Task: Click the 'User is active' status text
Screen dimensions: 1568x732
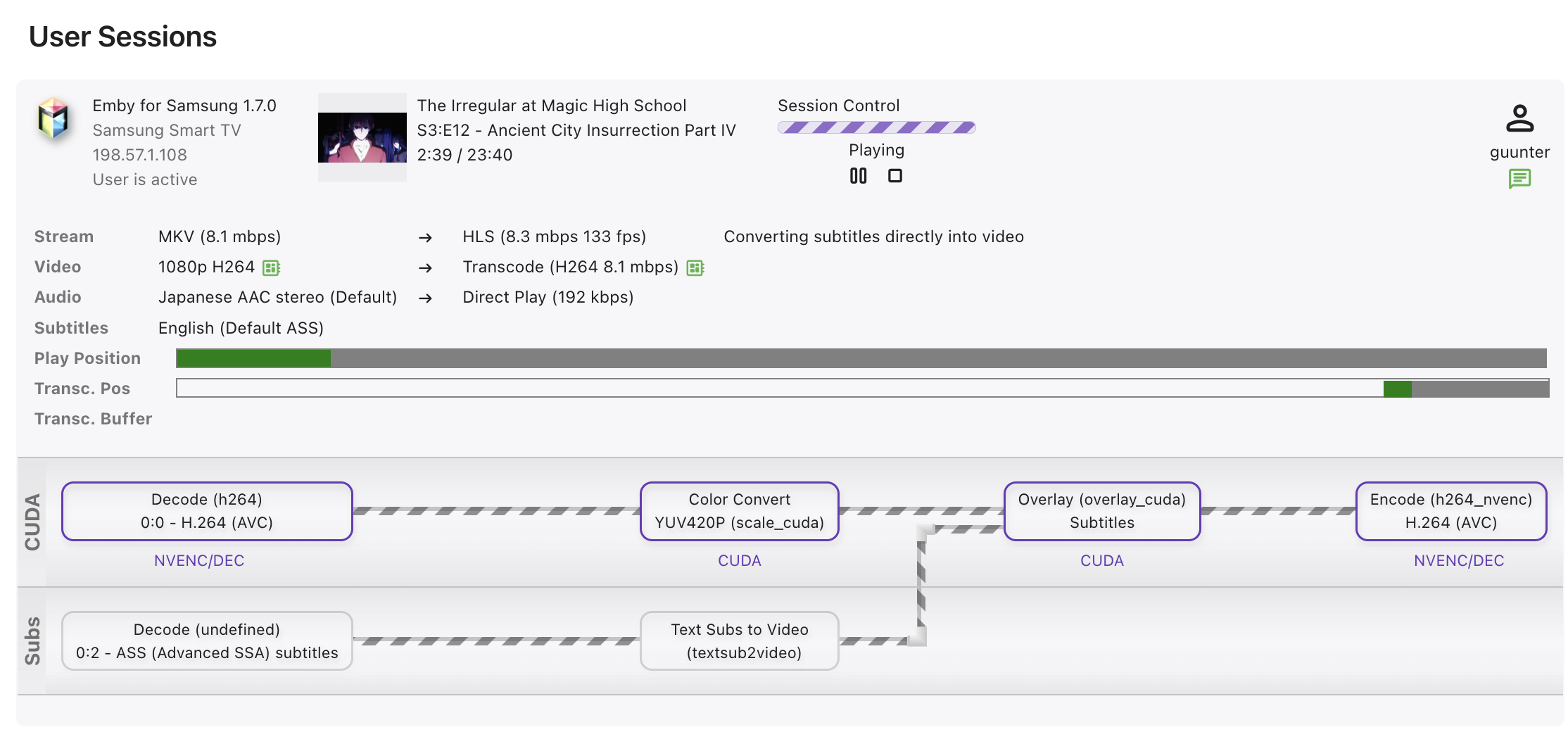Action: 145,179
